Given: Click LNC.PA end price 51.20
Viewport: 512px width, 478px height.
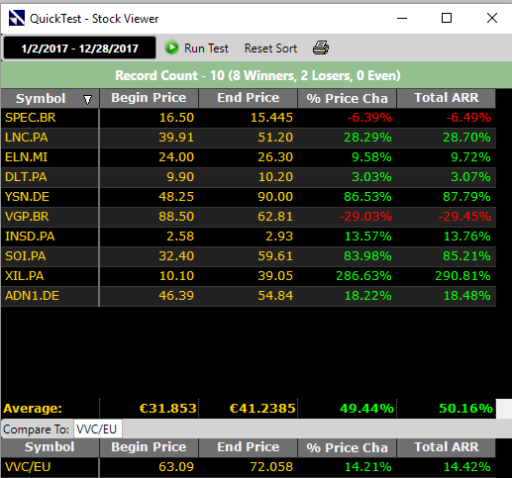Looking at the screenshot, I should point(275,137).
